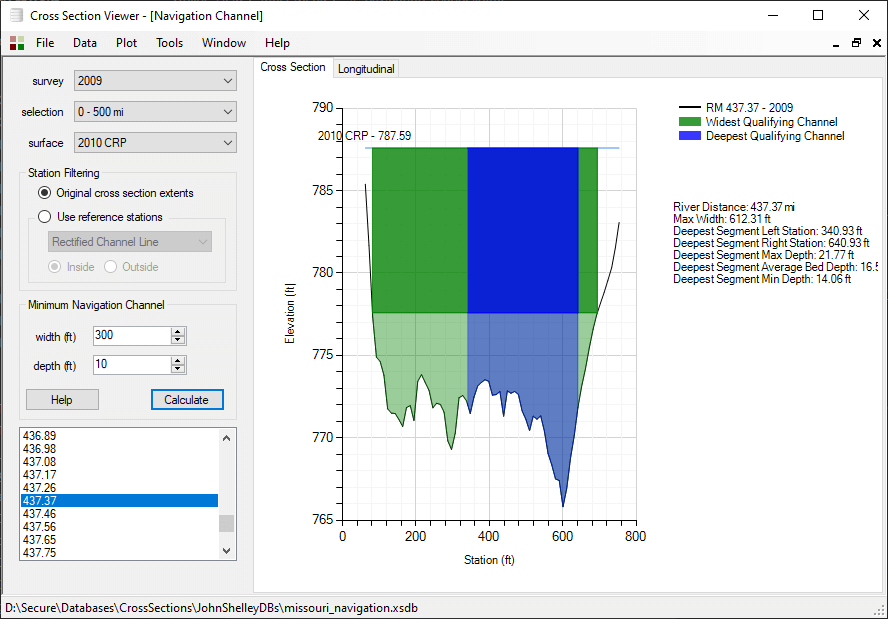Open the Plot menu
This screenshot has height=619, width=888.
[x=127, y=43]
